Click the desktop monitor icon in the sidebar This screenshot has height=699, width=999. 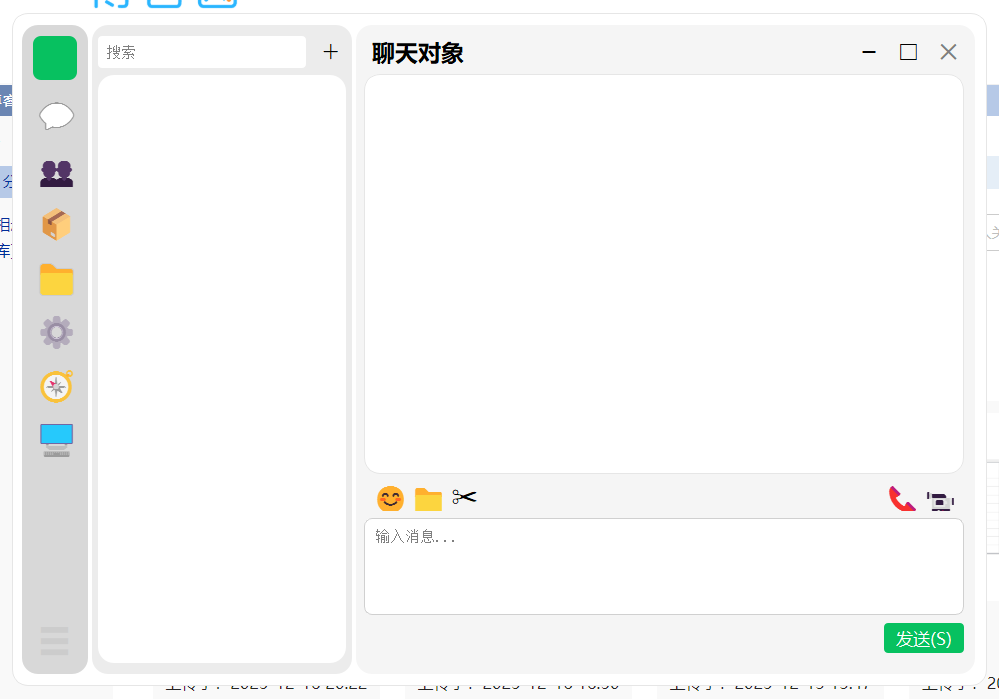tap(55, 437)
